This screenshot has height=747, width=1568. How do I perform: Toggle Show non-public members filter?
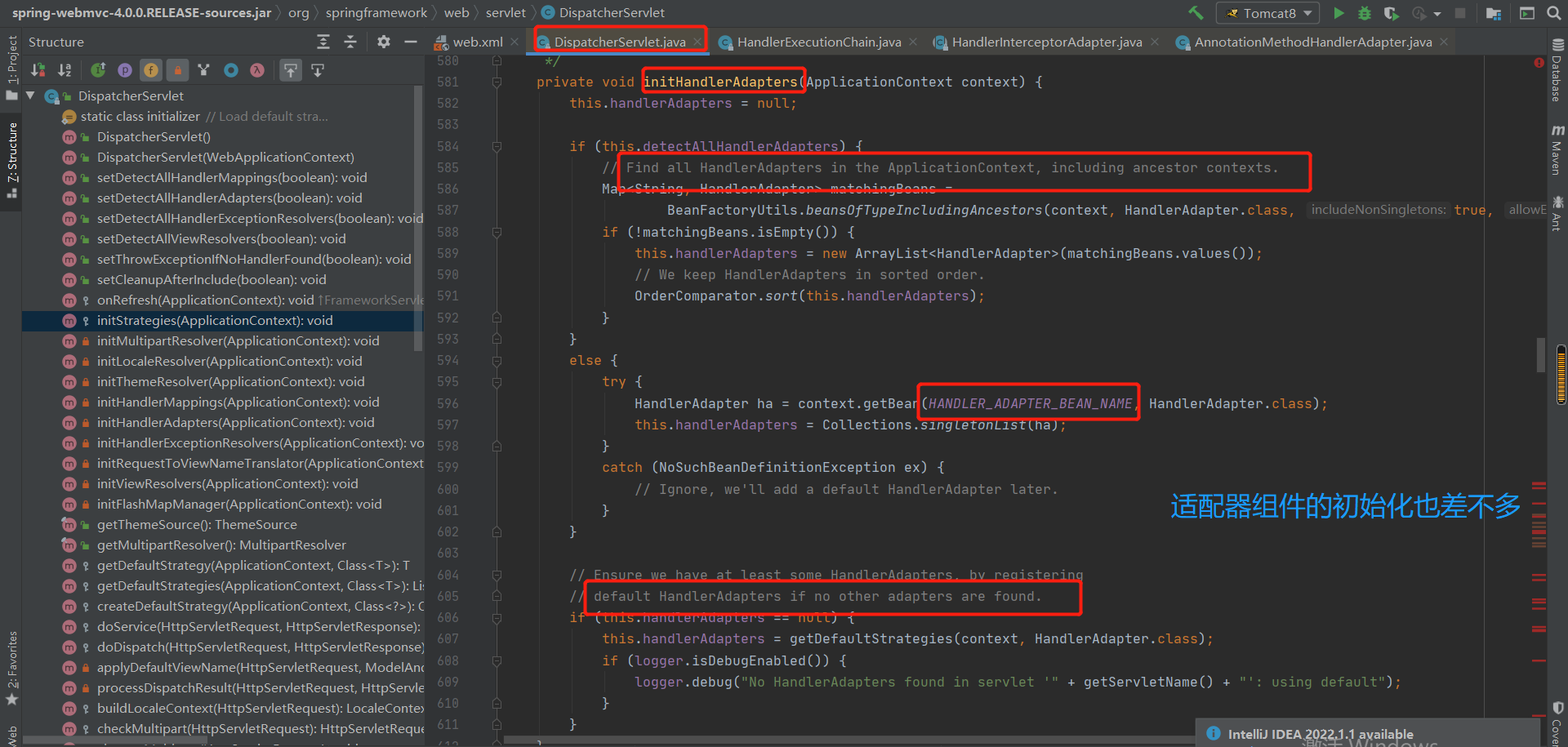coord(177,70)
